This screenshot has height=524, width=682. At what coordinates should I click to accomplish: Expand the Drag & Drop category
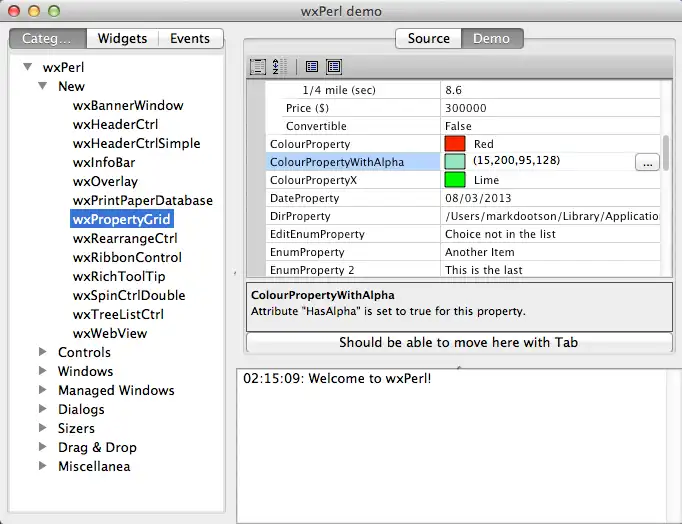point(43,447)
